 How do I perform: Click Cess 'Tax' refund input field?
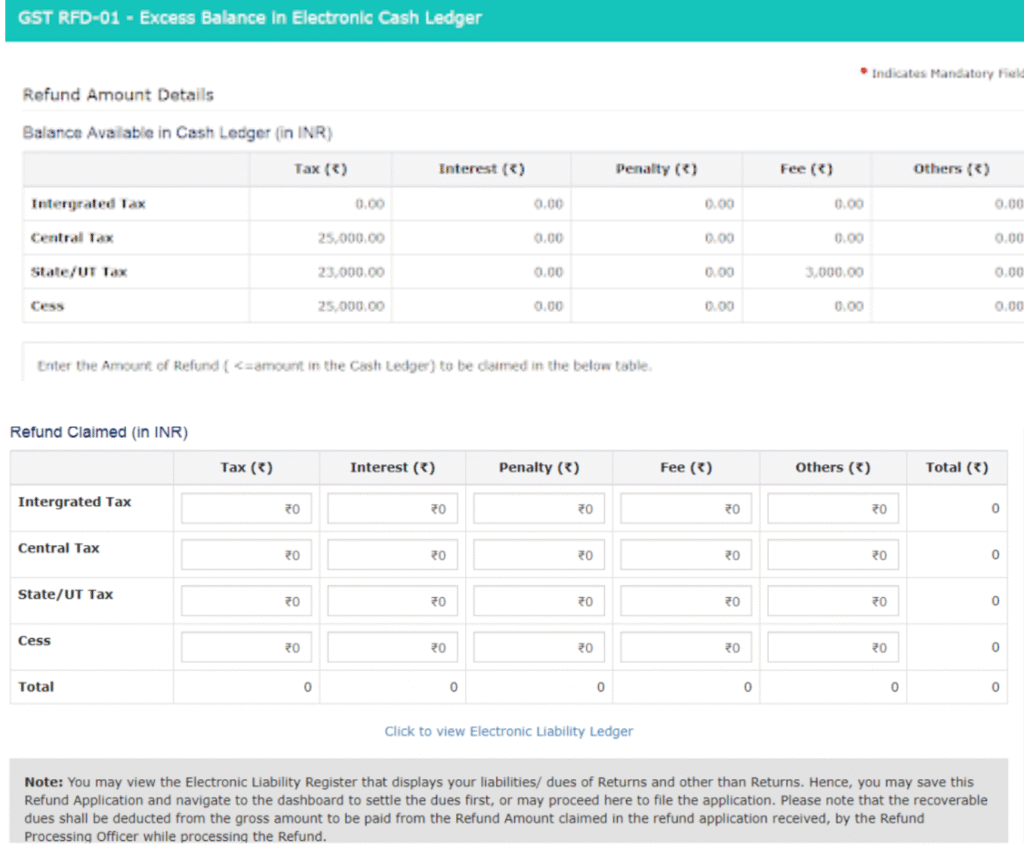pos(246,648)
